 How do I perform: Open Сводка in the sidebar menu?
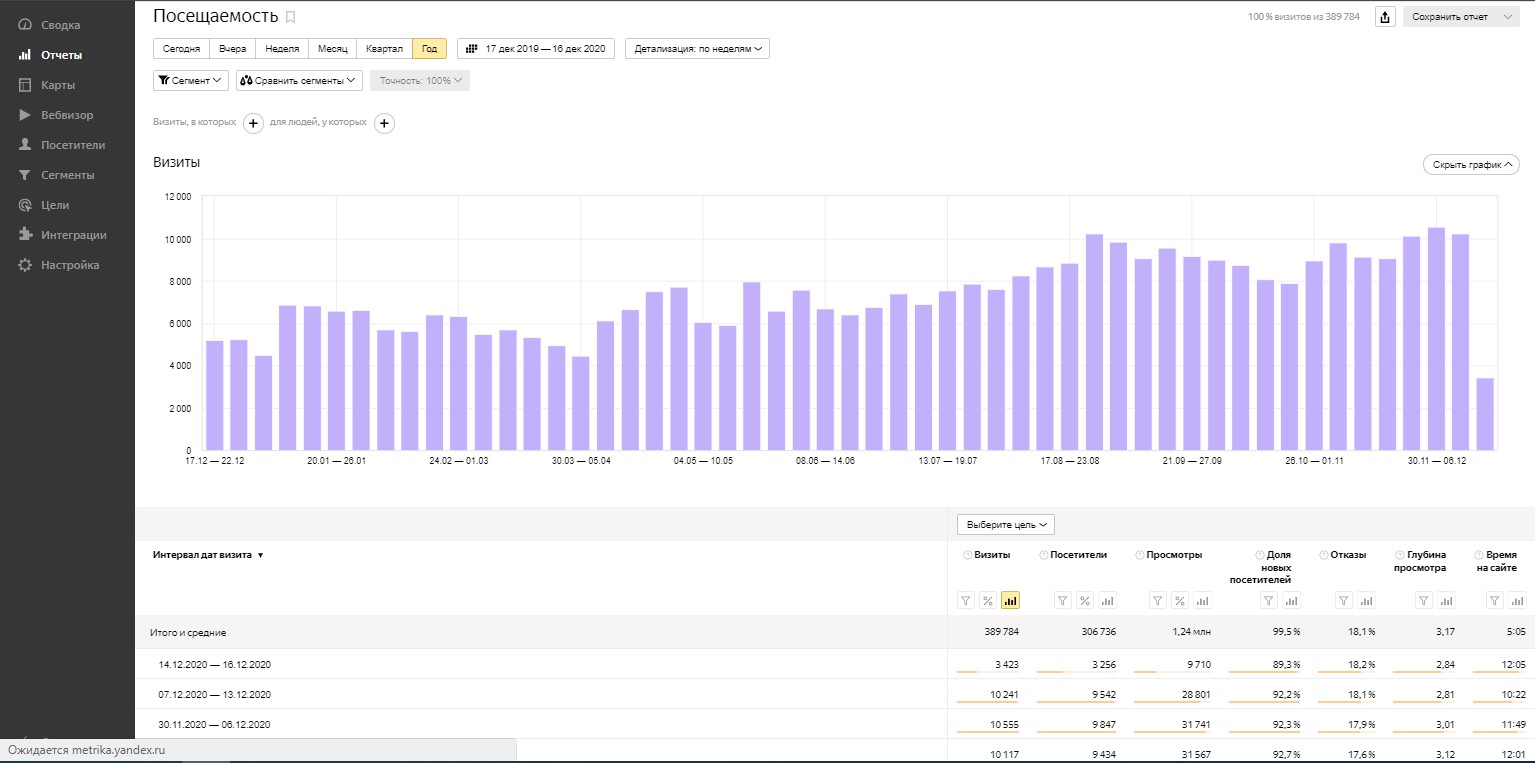tap(60, 25)
